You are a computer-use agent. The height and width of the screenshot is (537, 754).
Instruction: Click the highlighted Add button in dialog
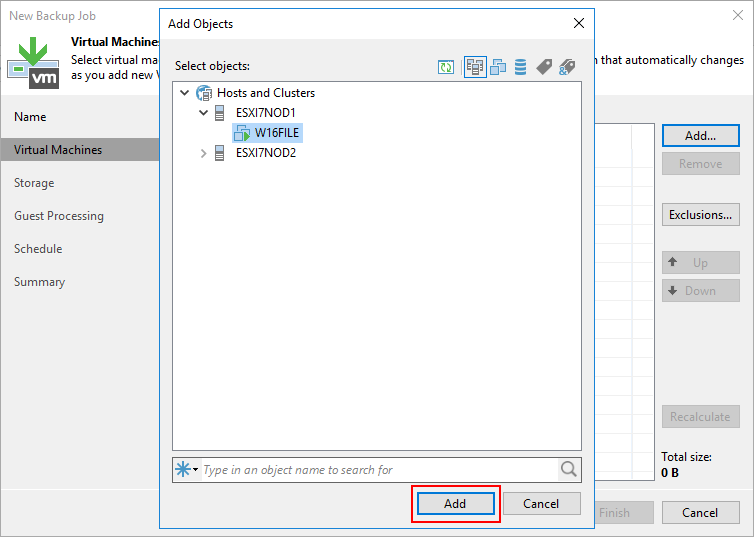455,504
